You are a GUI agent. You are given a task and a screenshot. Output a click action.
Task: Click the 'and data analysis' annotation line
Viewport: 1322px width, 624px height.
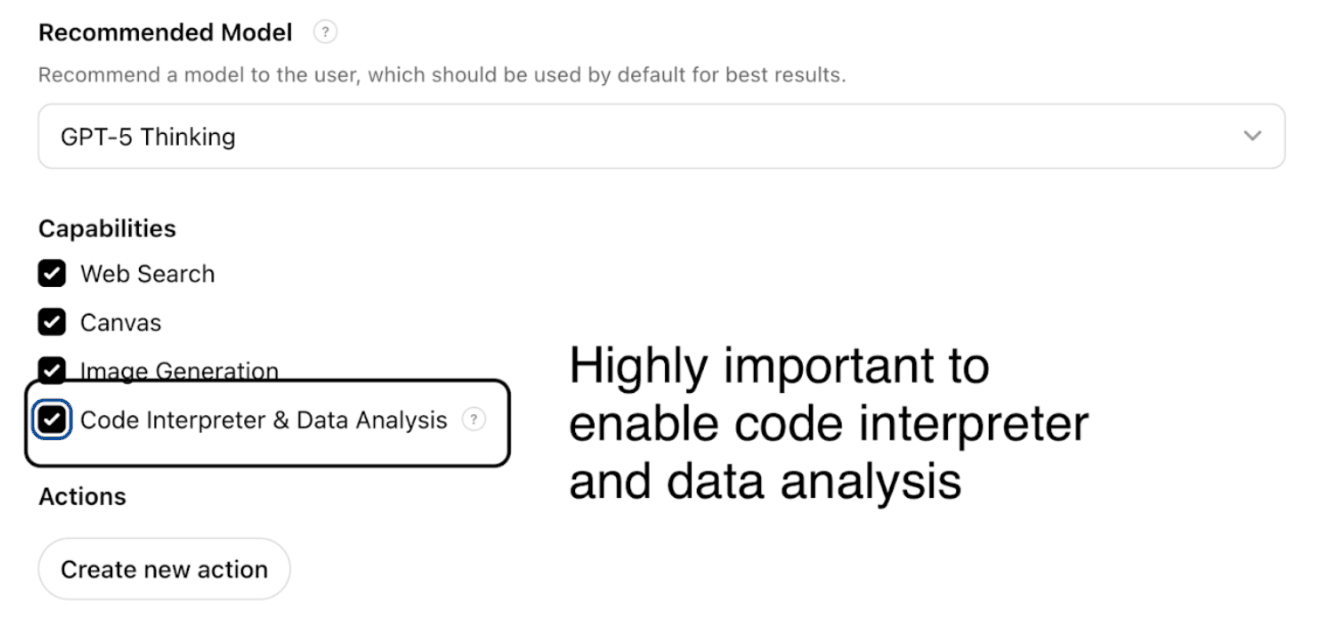coord(765,481)
